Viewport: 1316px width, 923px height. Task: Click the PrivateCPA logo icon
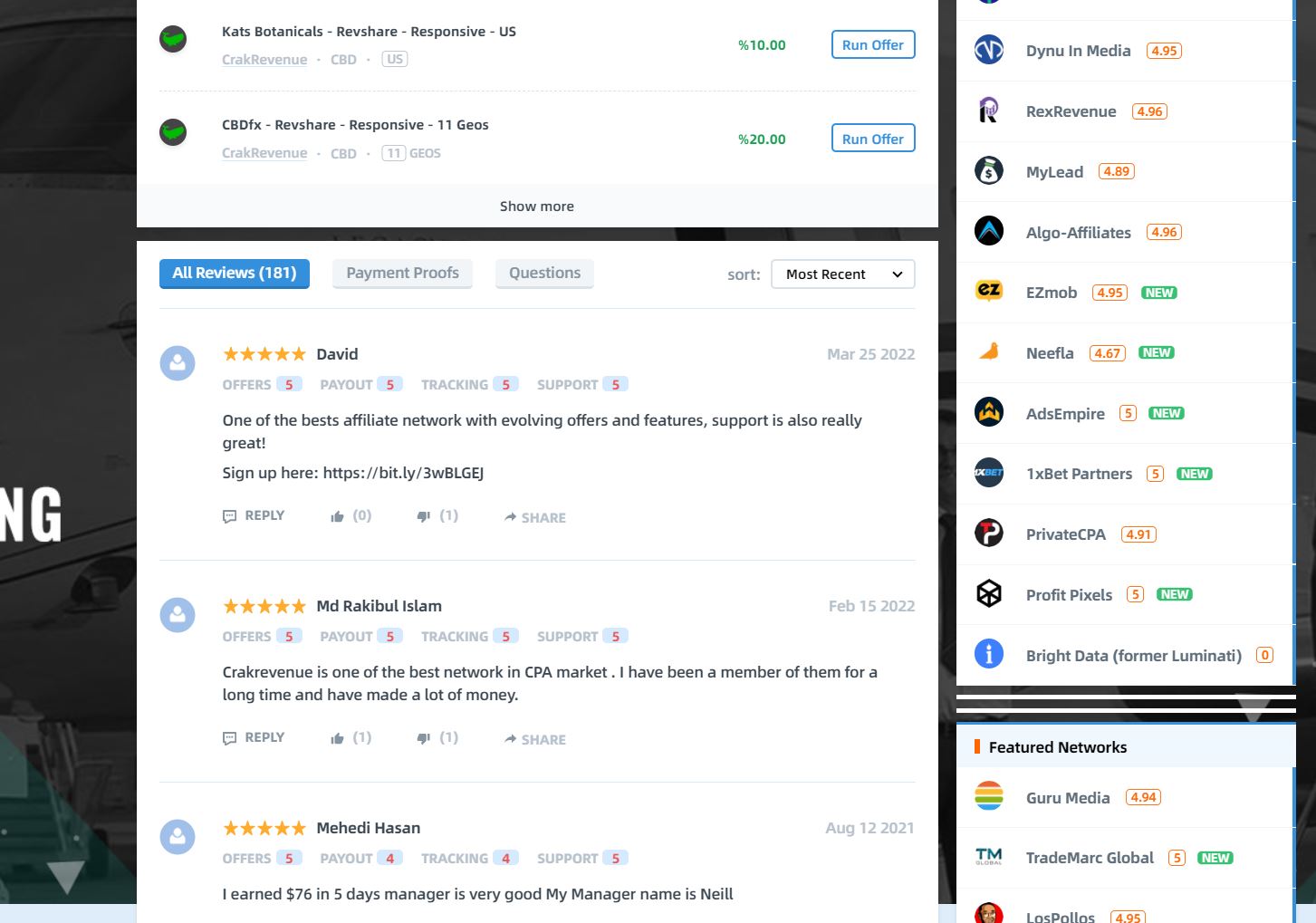pyautogui.click(x=988, y=533)
